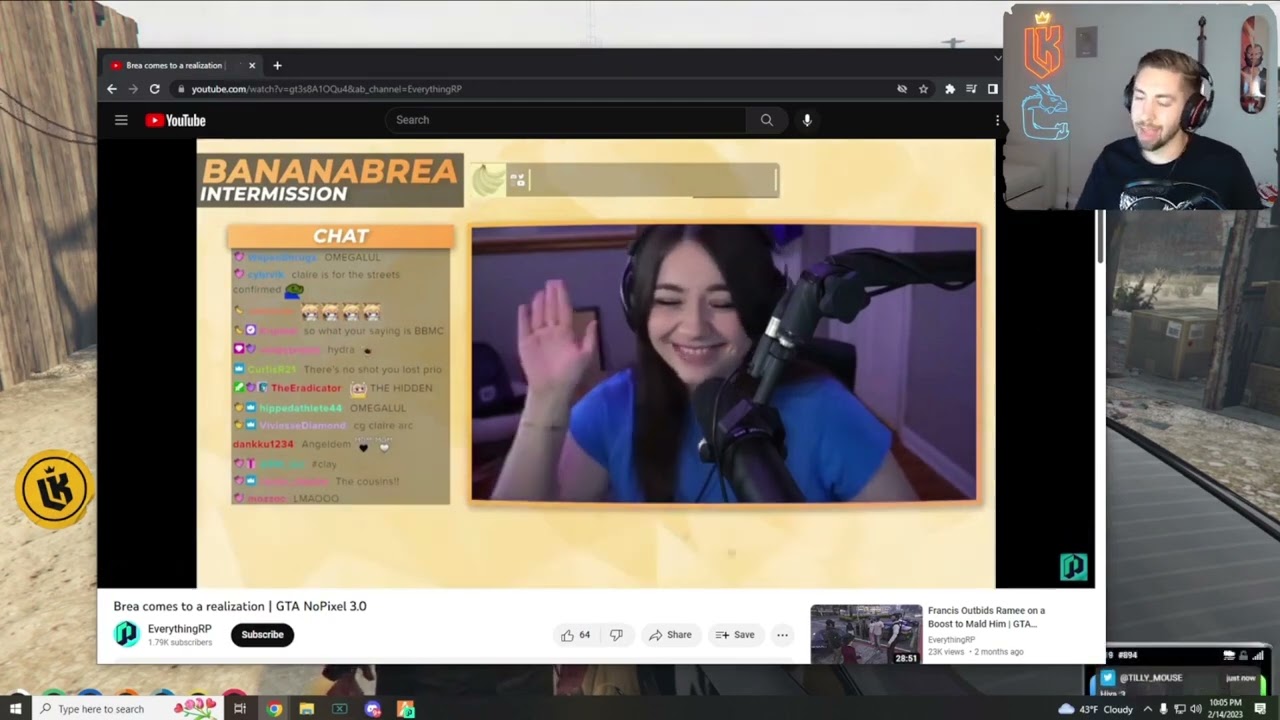Click the video player area
Screen dimensions: 1280x720
[x=596, y=363]
